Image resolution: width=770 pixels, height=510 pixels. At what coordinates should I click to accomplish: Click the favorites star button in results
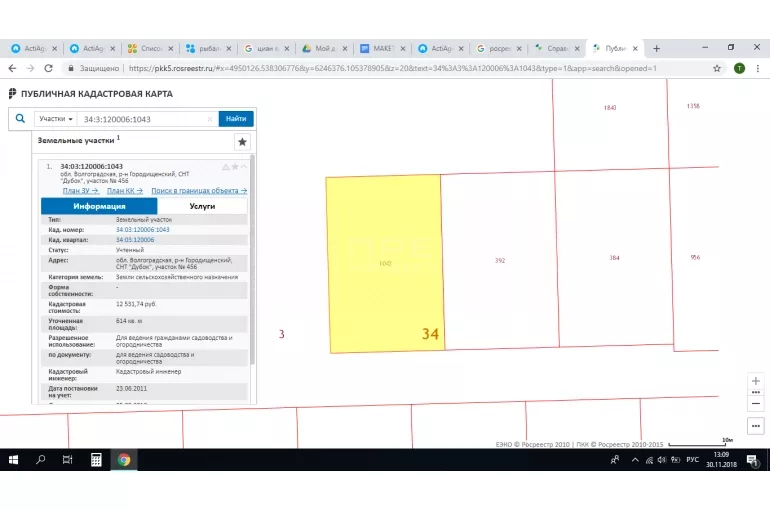[242, 142]
